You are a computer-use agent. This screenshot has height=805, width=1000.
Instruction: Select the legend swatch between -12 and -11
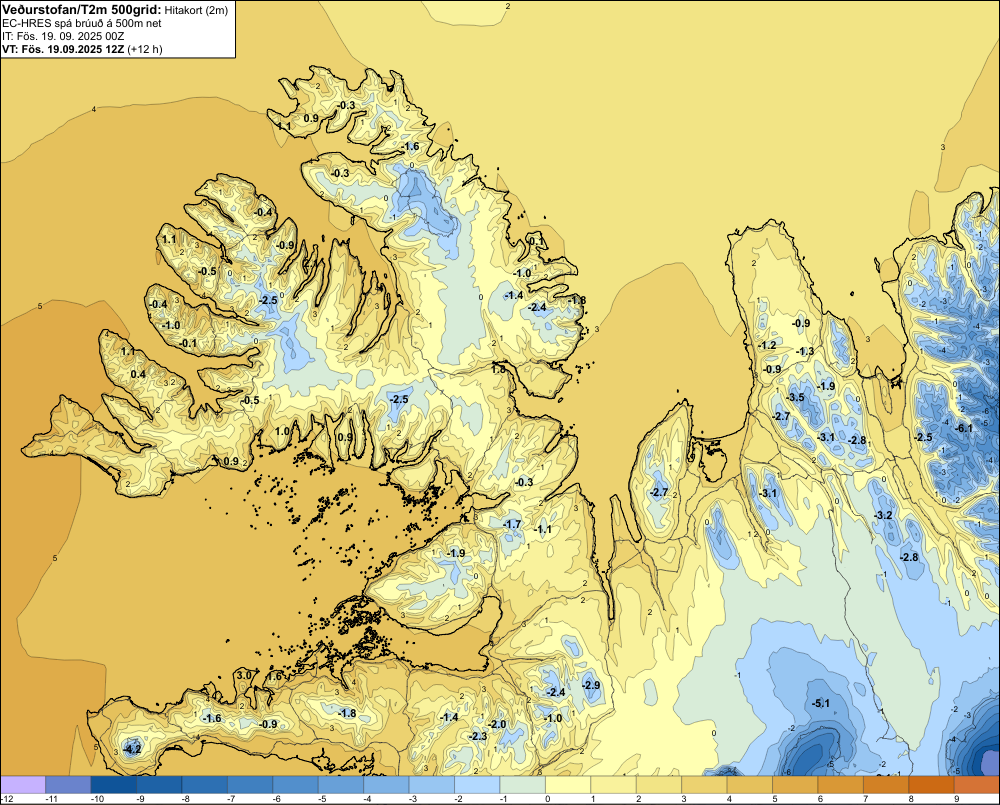23,784
